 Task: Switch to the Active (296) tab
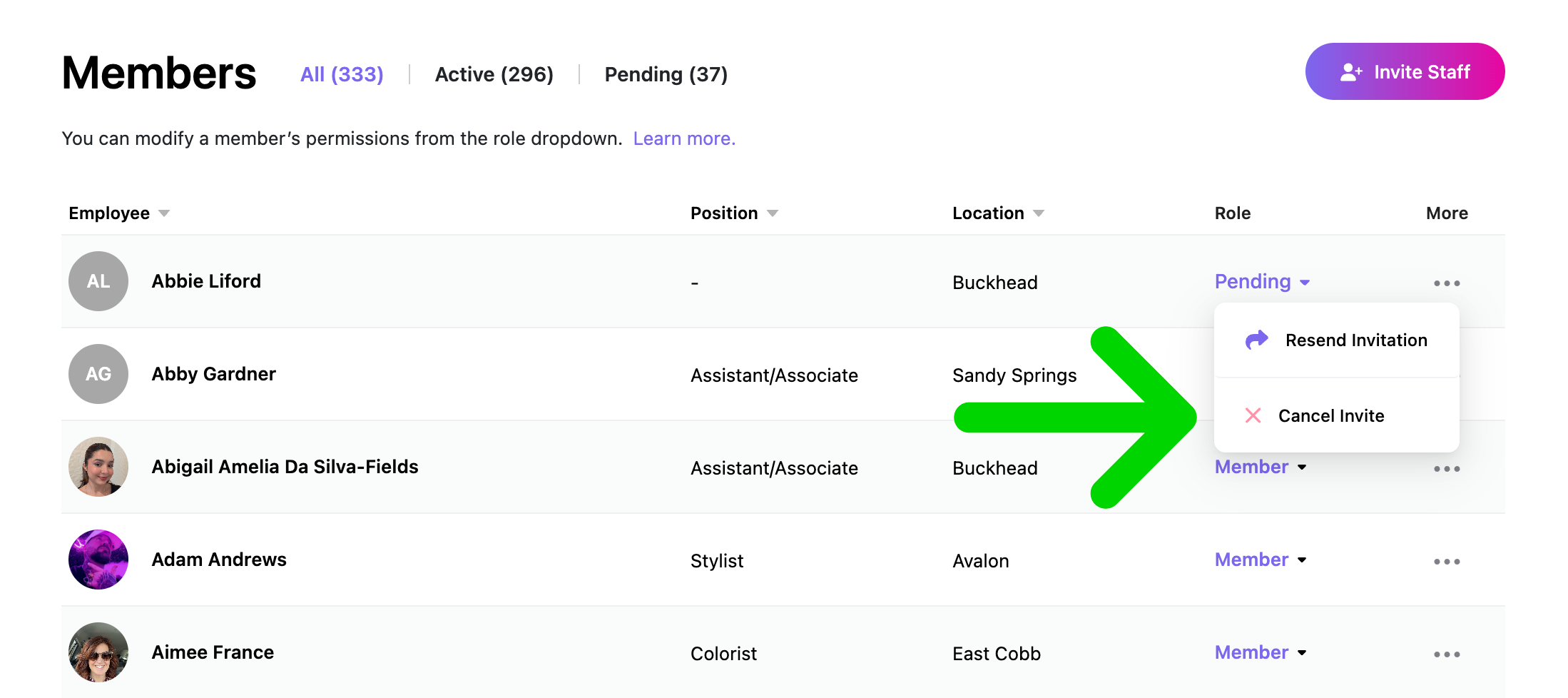click(494, 74)
